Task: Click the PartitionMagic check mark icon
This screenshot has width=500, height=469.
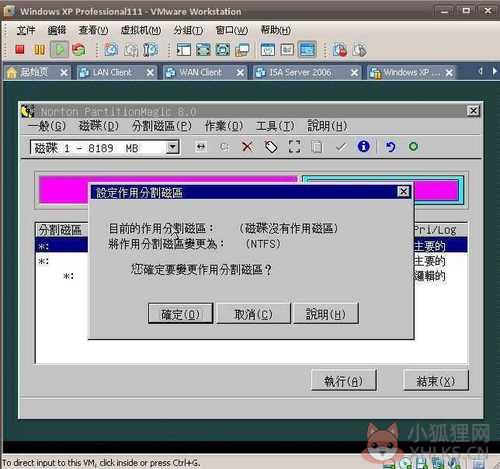Action: coord(341,147)
